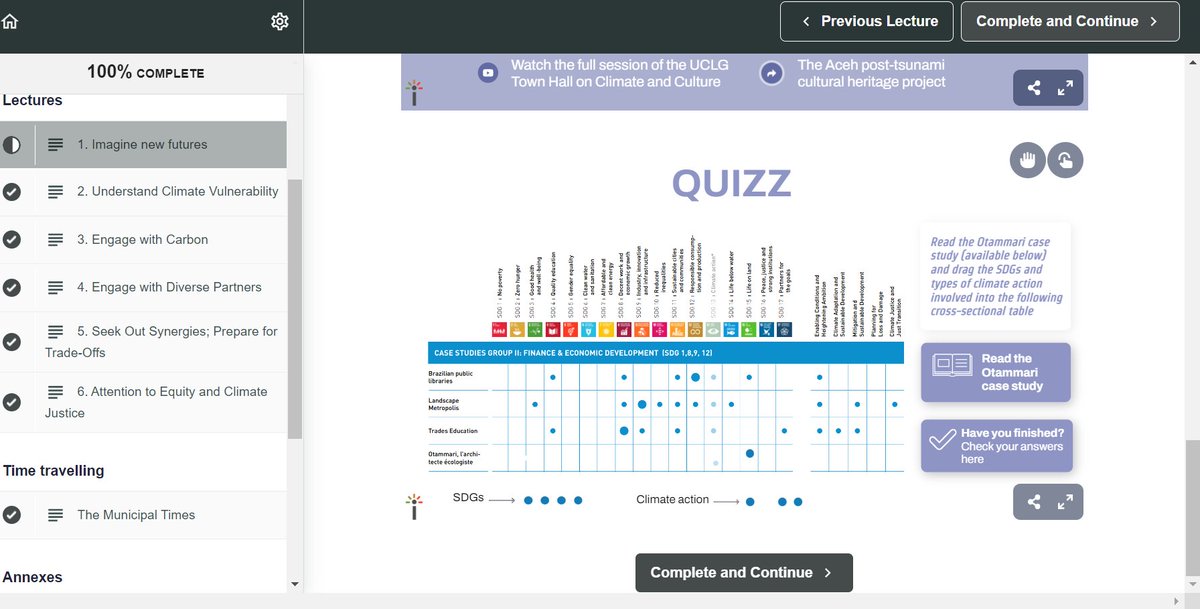Click the 100% COMPLETE progress label
The image size is (1200, 609).
tap(145, 73)
